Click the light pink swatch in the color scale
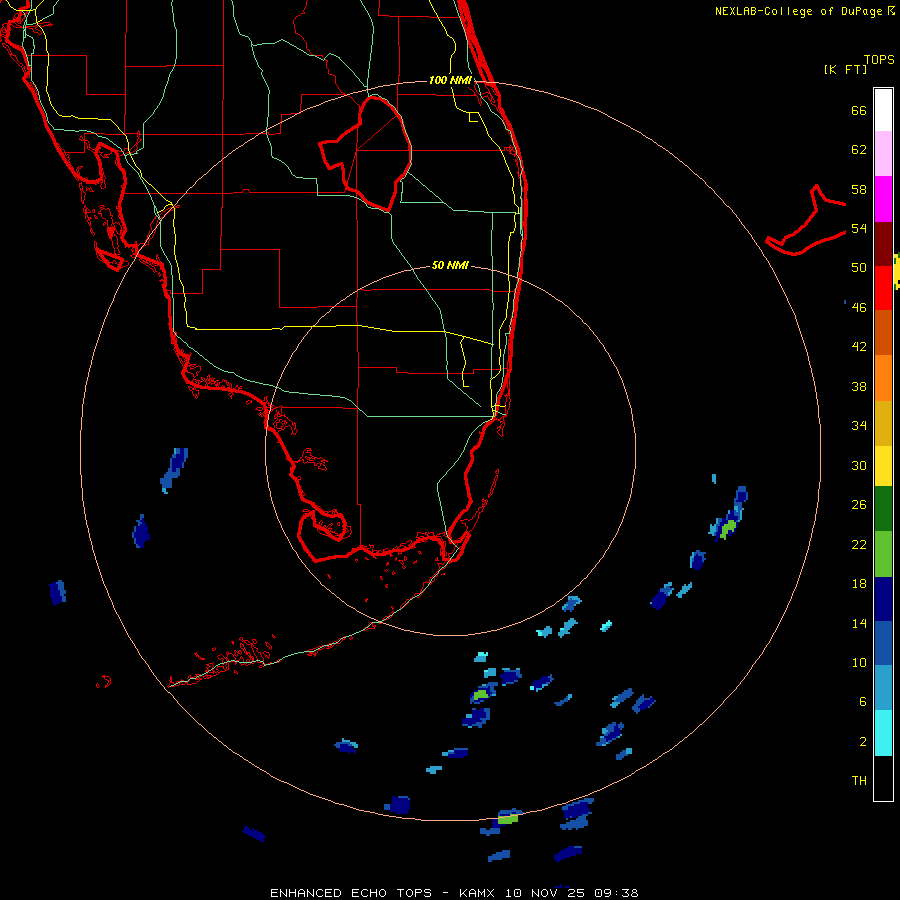 click(883, 153)
